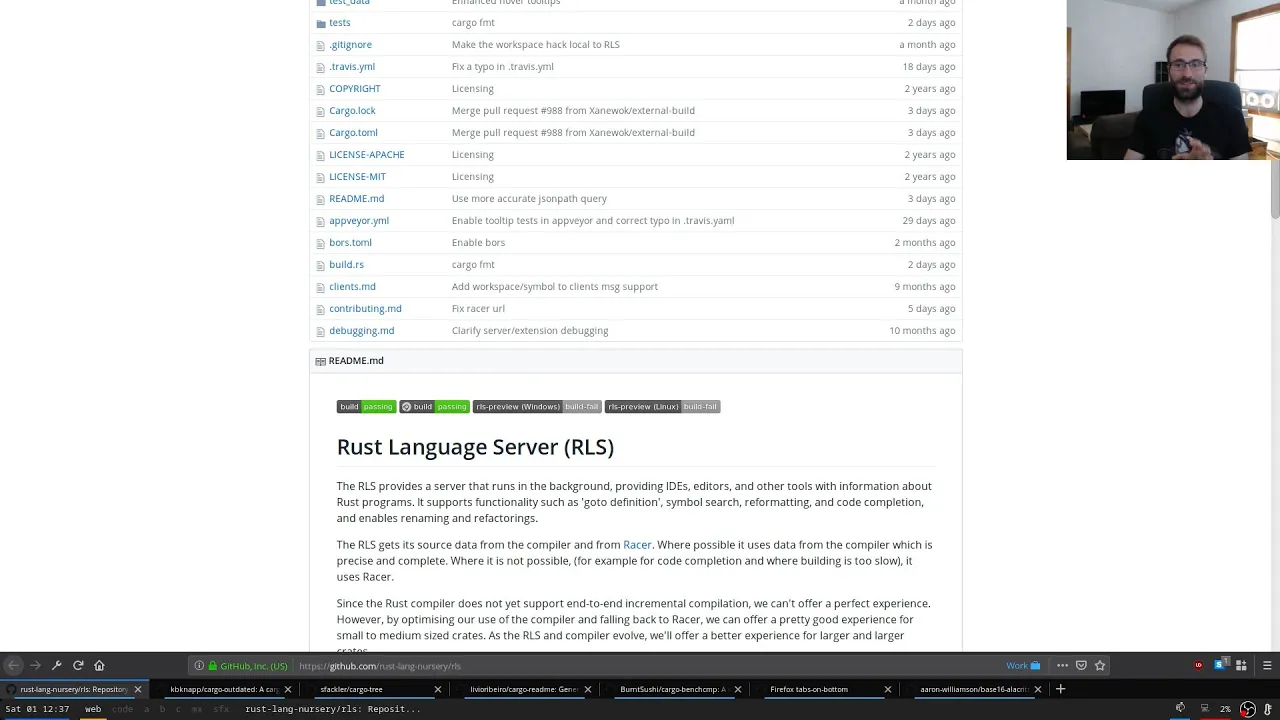Click the OBS recording tray icon
The width and height of the screenshot is (1280, 720).
[x=1248, y=709]
